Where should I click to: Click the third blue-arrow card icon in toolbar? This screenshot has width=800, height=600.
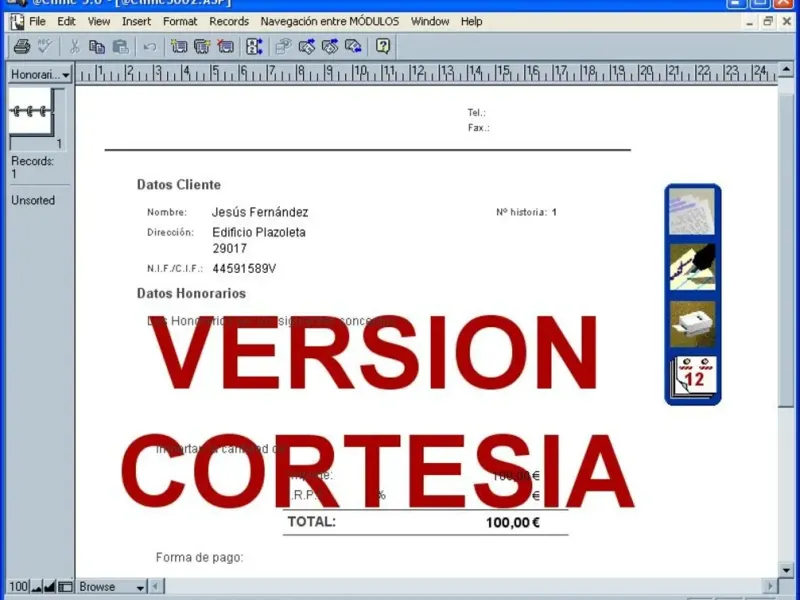click(353, 47)
